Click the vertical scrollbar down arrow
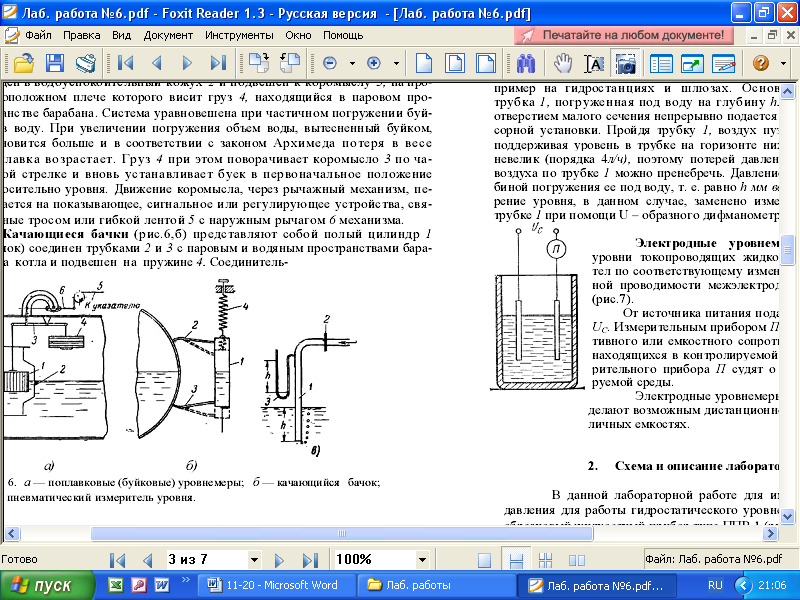This screenshot has height=600, width=800. click(787, 515)
